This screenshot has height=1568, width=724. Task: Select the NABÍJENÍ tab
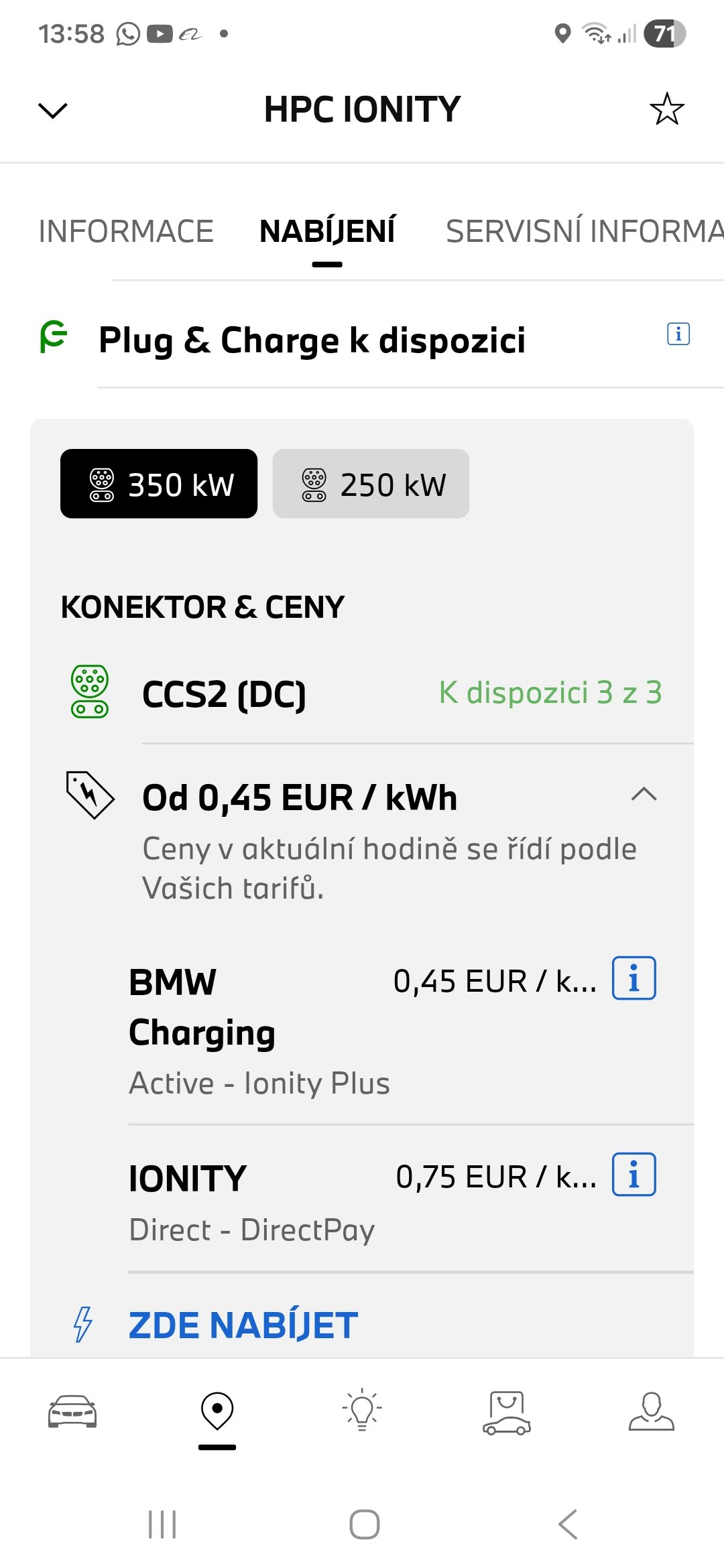pyautogui.click(x=327, y=232)
